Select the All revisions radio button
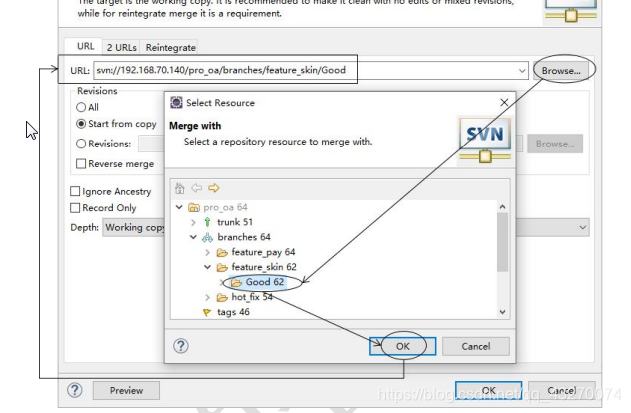Screen dimensions: 631x413 [x=81, y=107]
